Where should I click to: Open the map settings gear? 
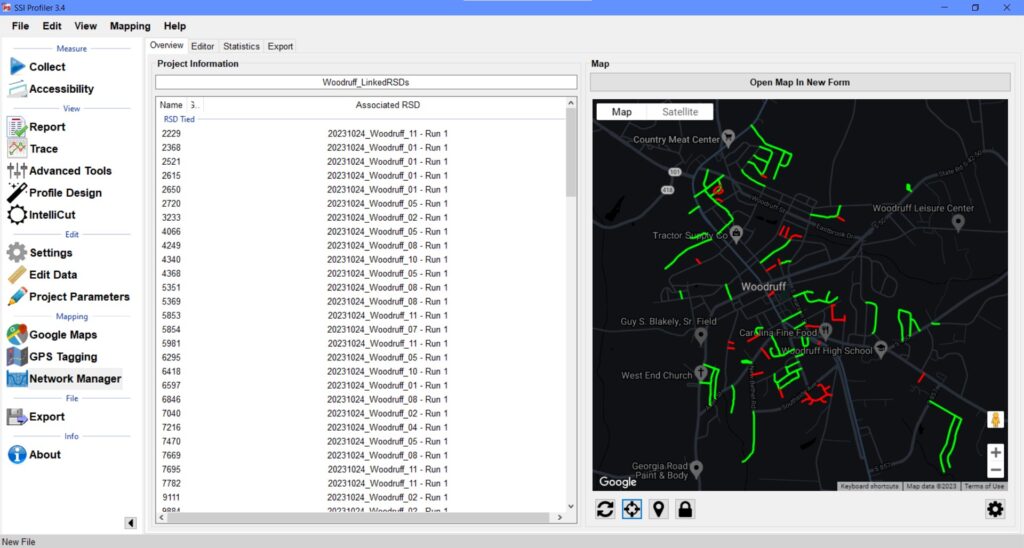[995, 509]
